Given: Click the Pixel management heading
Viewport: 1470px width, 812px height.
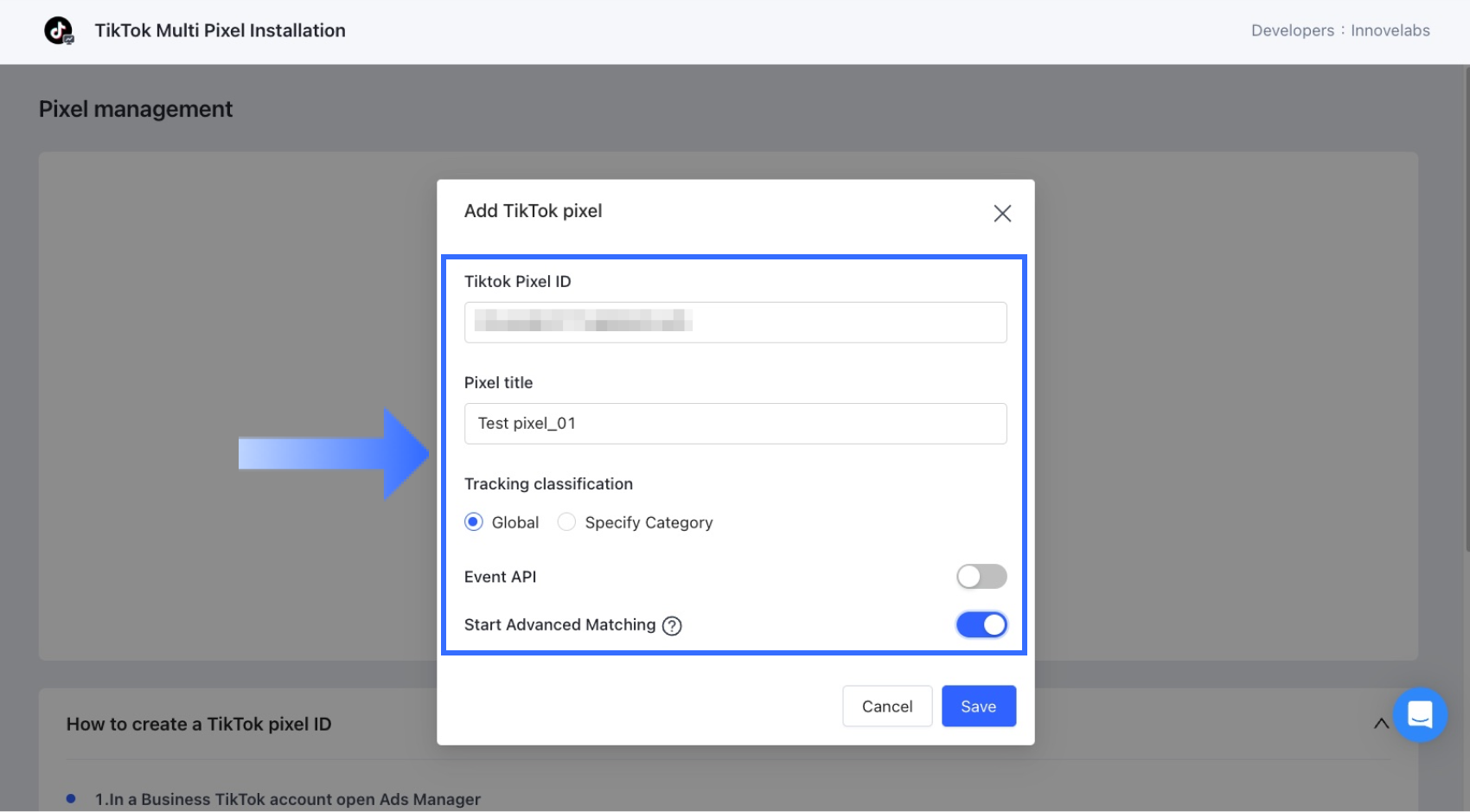Looking at the screenshot, I should [136, 109].
